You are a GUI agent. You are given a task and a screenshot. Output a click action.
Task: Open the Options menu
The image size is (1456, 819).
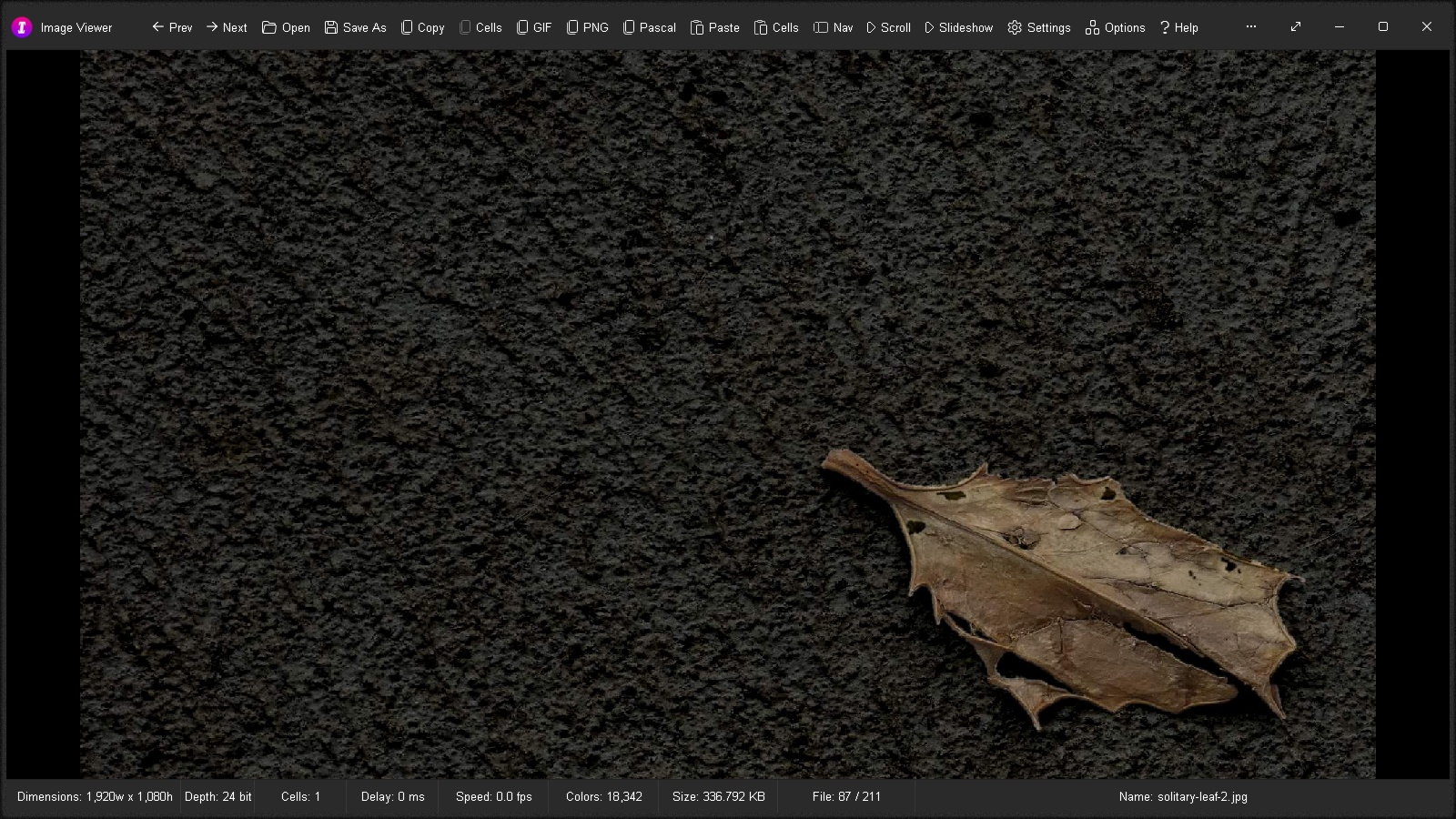pyautogui.click(x=1115, y=27)
